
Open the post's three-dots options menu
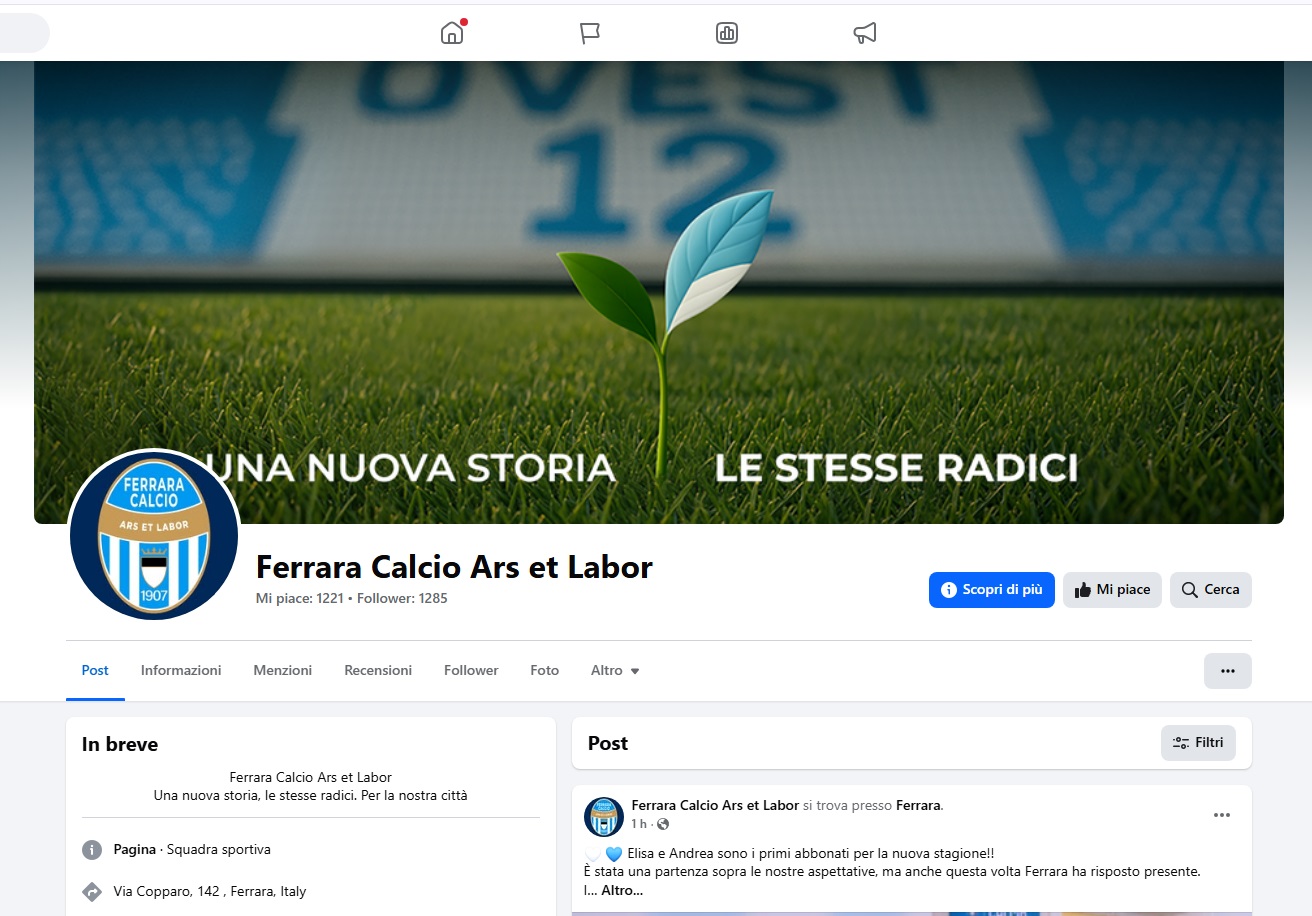tap(1221, 815)
